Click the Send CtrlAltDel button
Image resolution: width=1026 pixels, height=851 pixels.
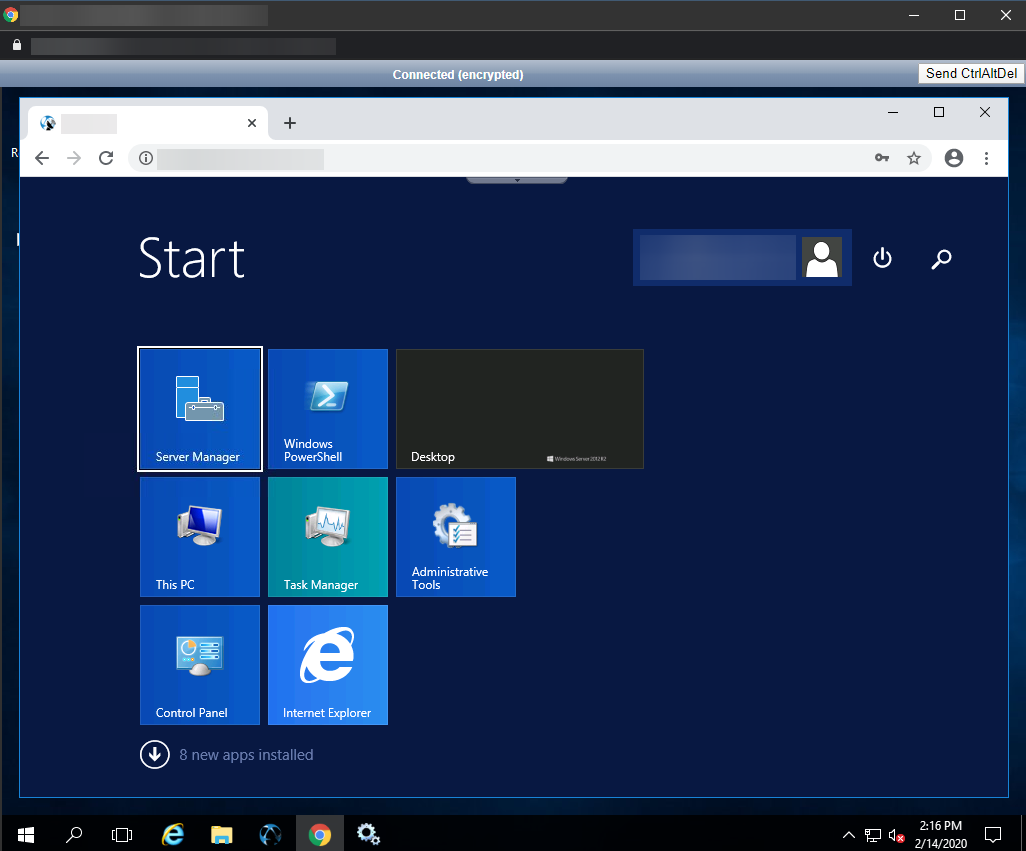[x=971, y=73]
